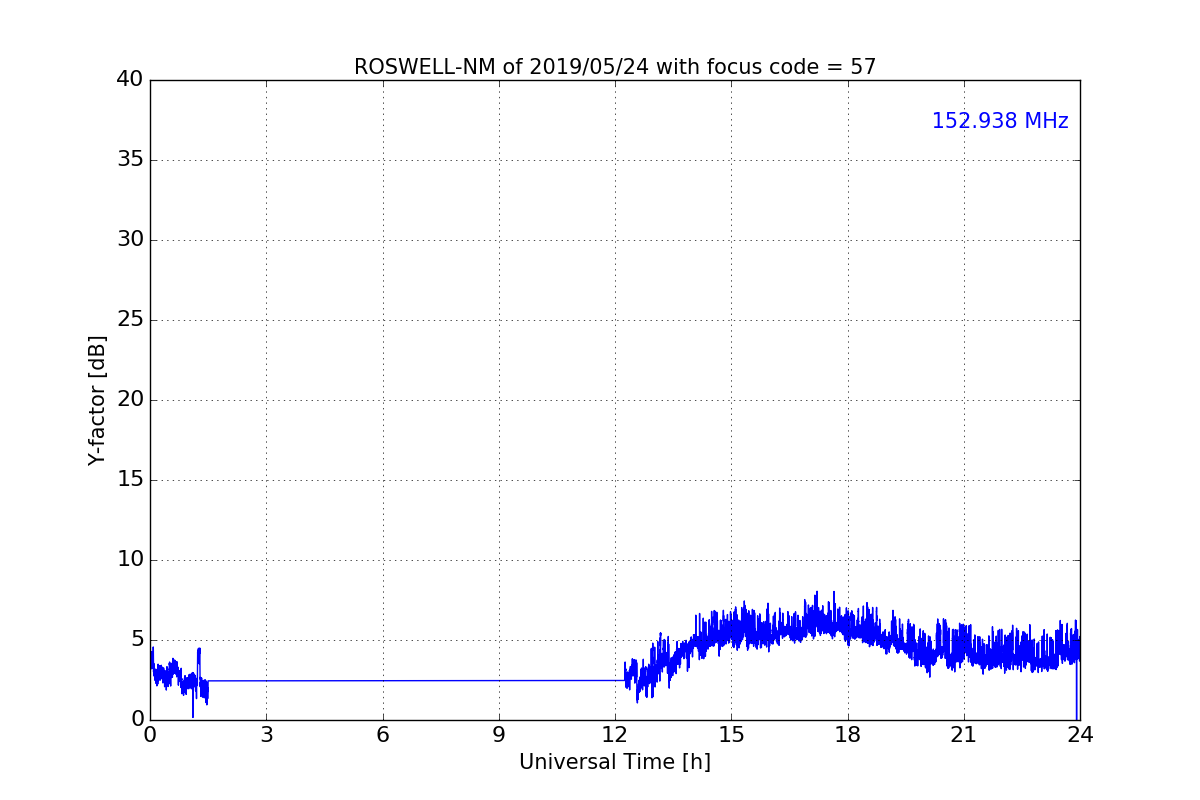Click the plot title 'ROSWELL-NM of 2019/05/24'
Screen dimensions: 1200x800
615,67
